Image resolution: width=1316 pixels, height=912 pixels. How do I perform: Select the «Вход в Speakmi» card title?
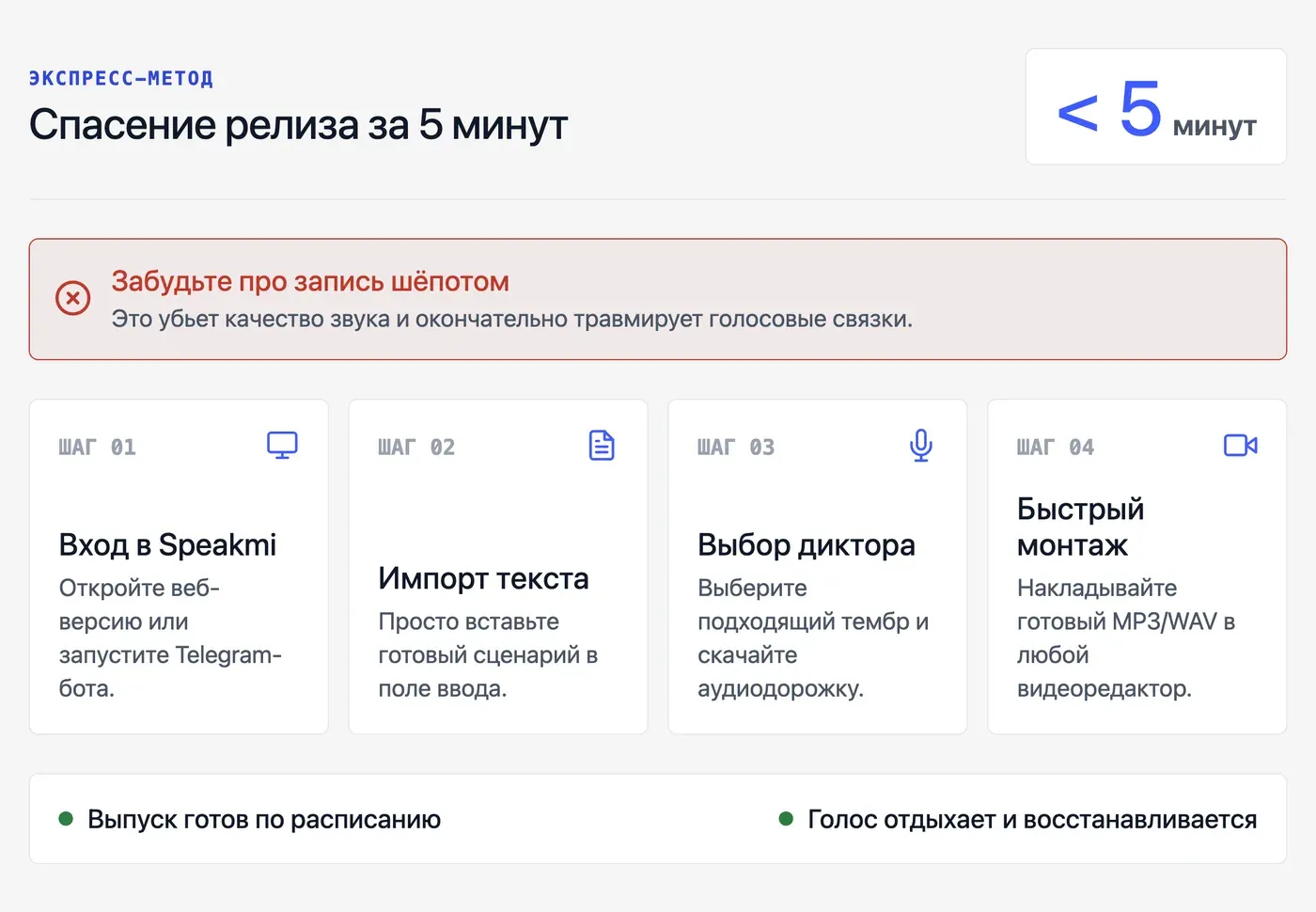point(167,544)
